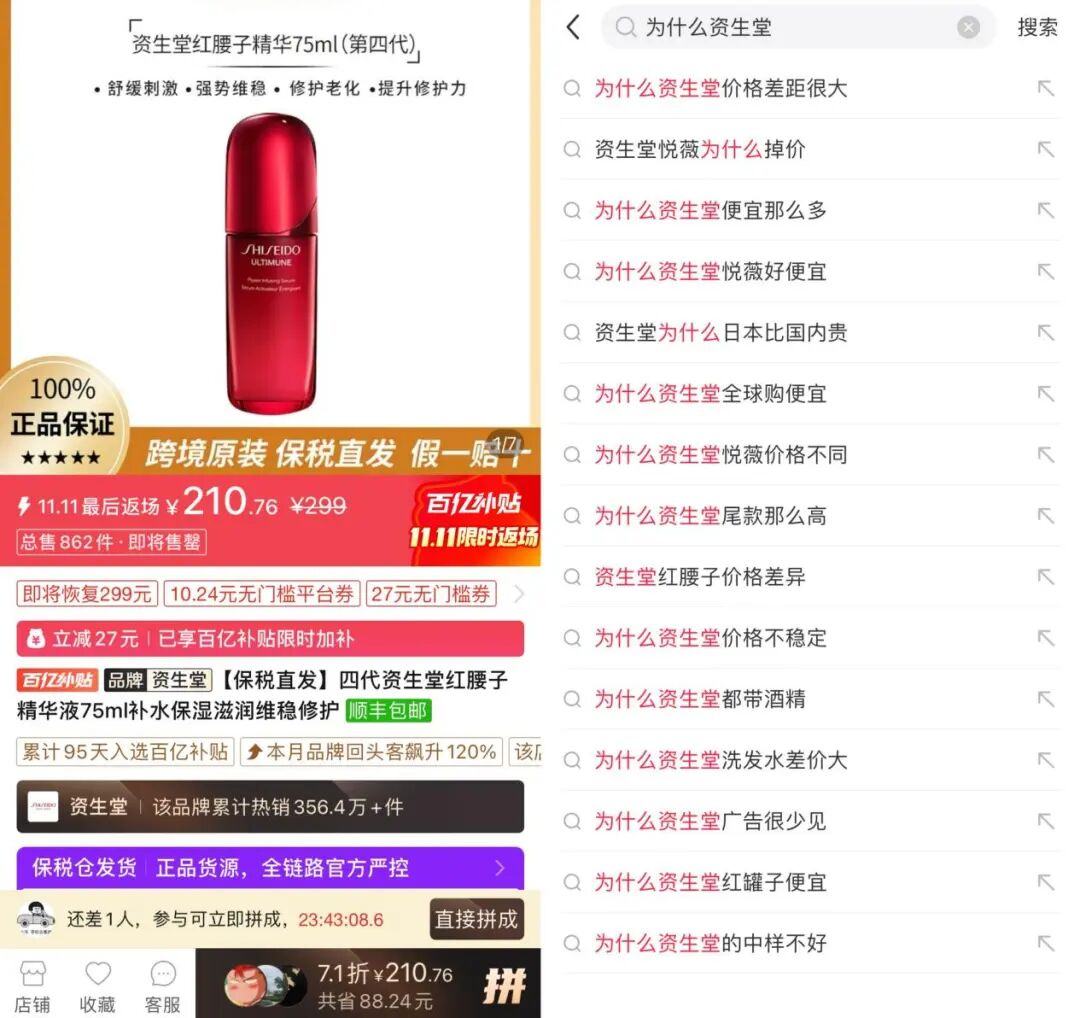Tap 直接拼成 group buy button
Screen dimensions: 1080x1018
pos(476,919)
